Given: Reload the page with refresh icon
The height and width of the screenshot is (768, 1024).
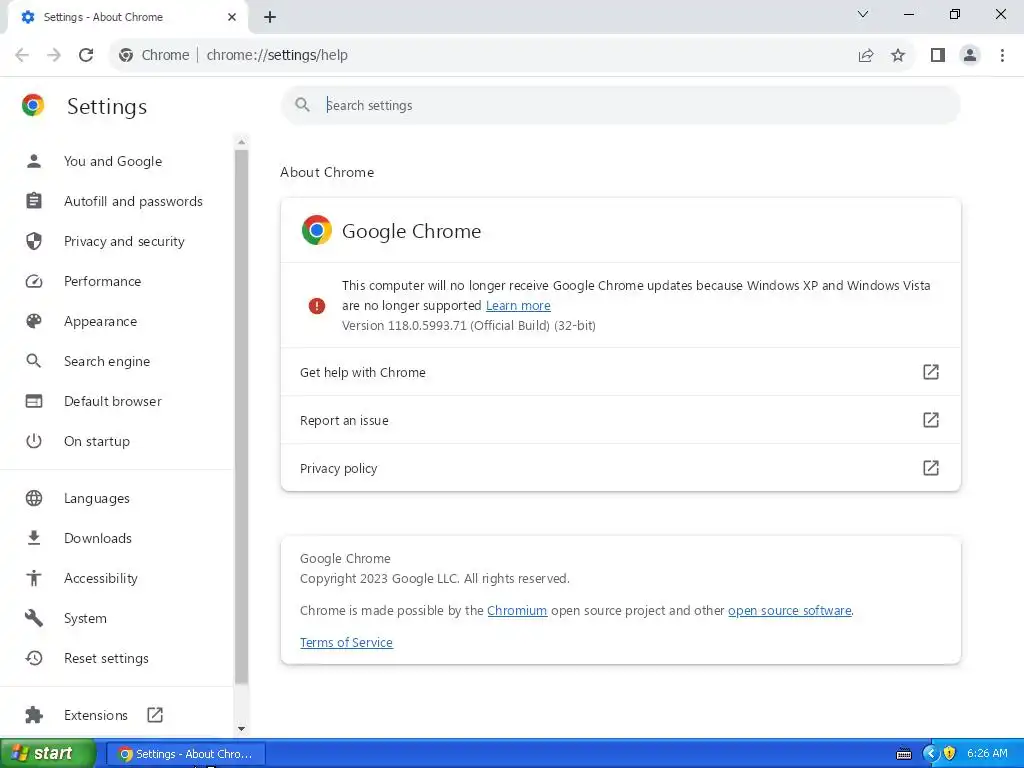Looking at the screenshot, I should pos(86,55).
